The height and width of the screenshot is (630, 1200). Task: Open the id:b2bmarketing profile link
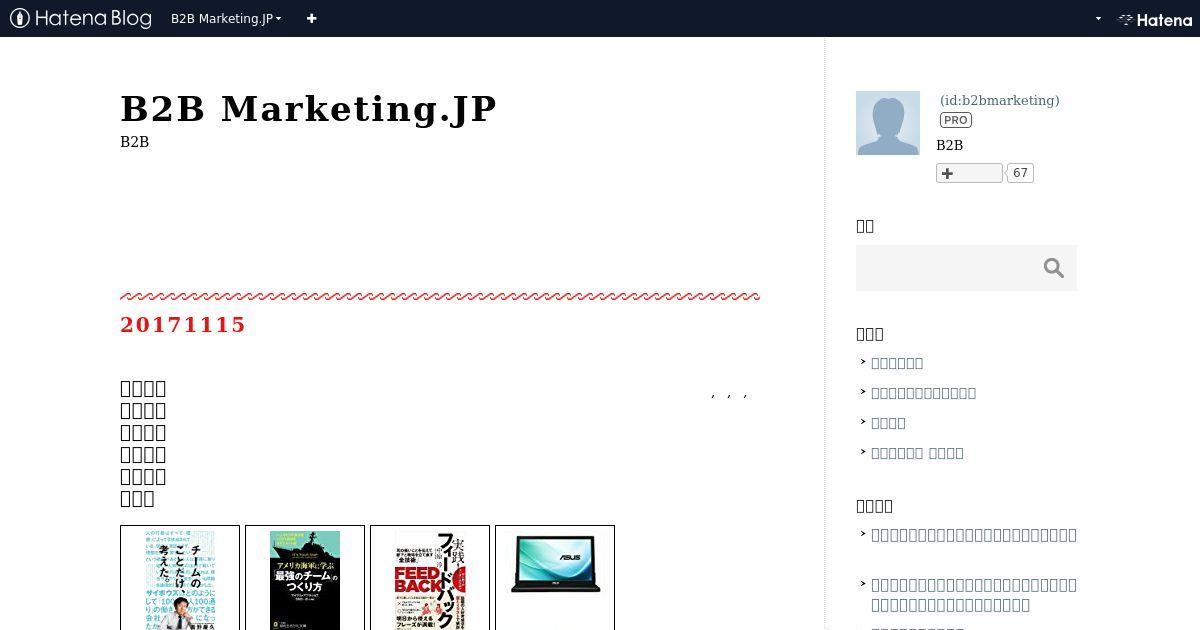999,100
